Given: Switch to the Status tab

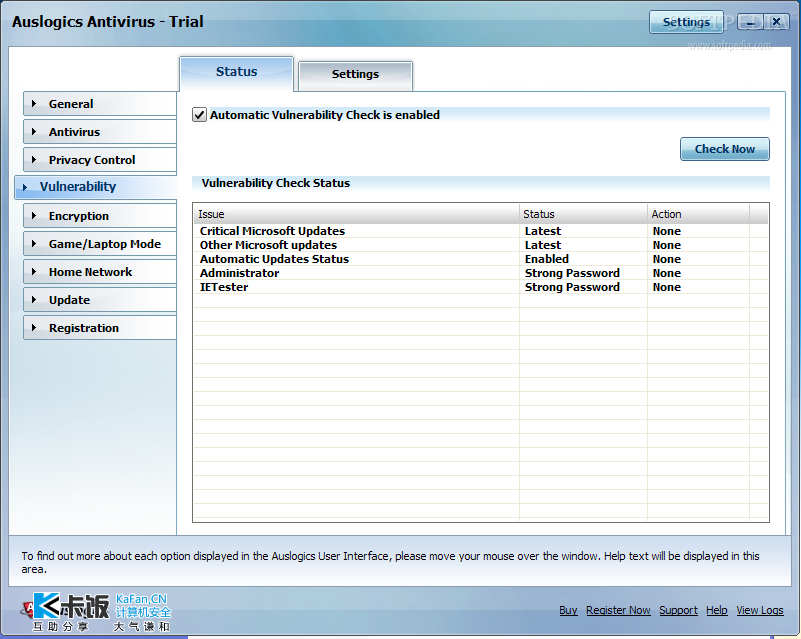Looking at the screenshot, I should click(x=237, y=73).
